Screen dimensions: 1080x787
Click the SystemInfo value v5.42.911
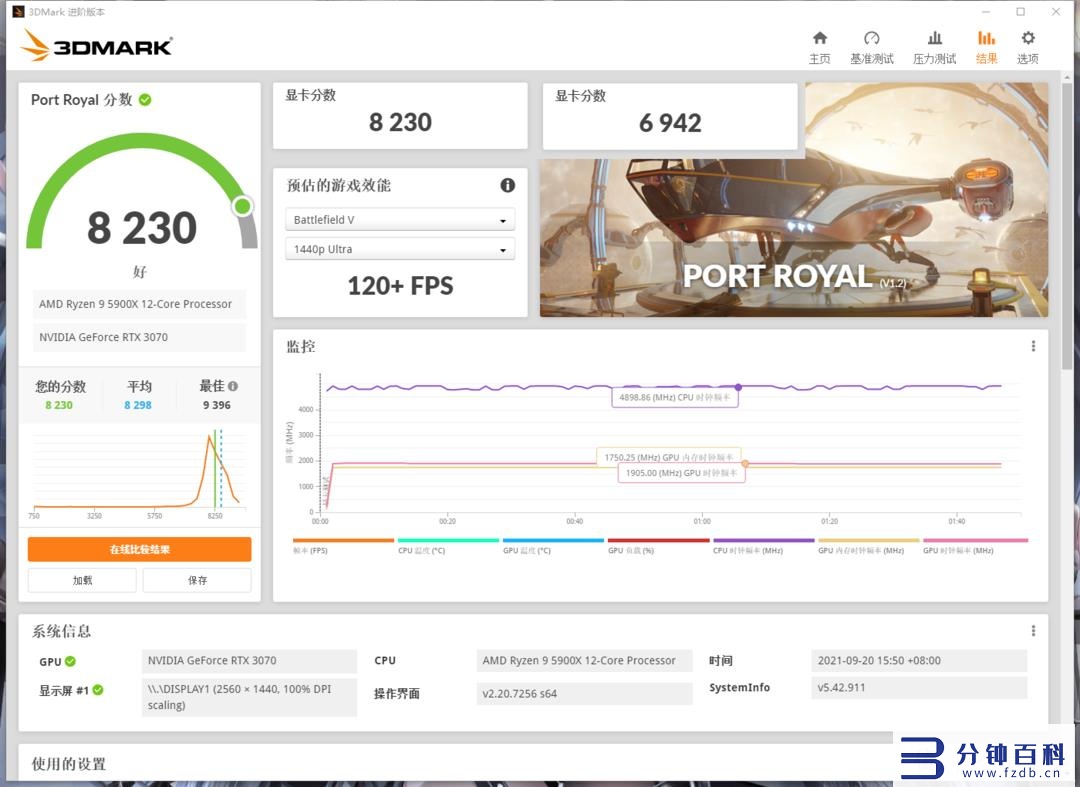pyautogui.click(x=919, y=687)
